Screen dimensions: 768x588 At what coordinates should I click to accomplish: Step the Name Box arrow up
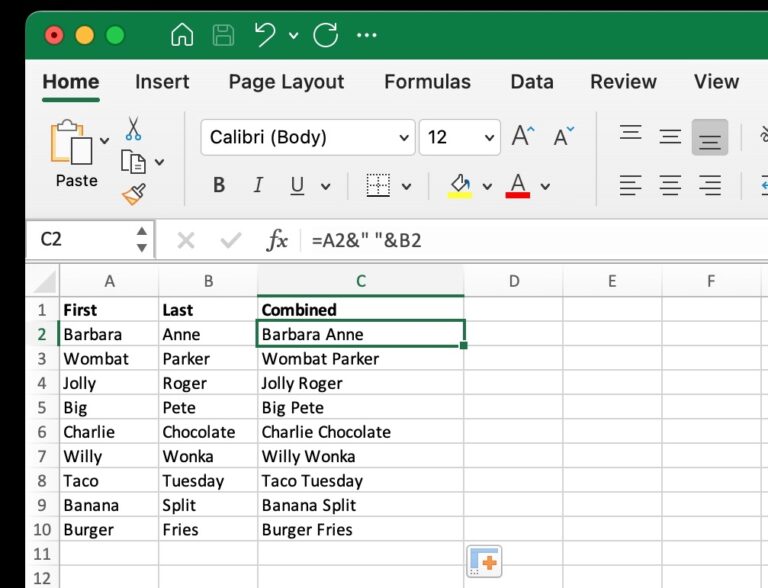pos(142,231)
